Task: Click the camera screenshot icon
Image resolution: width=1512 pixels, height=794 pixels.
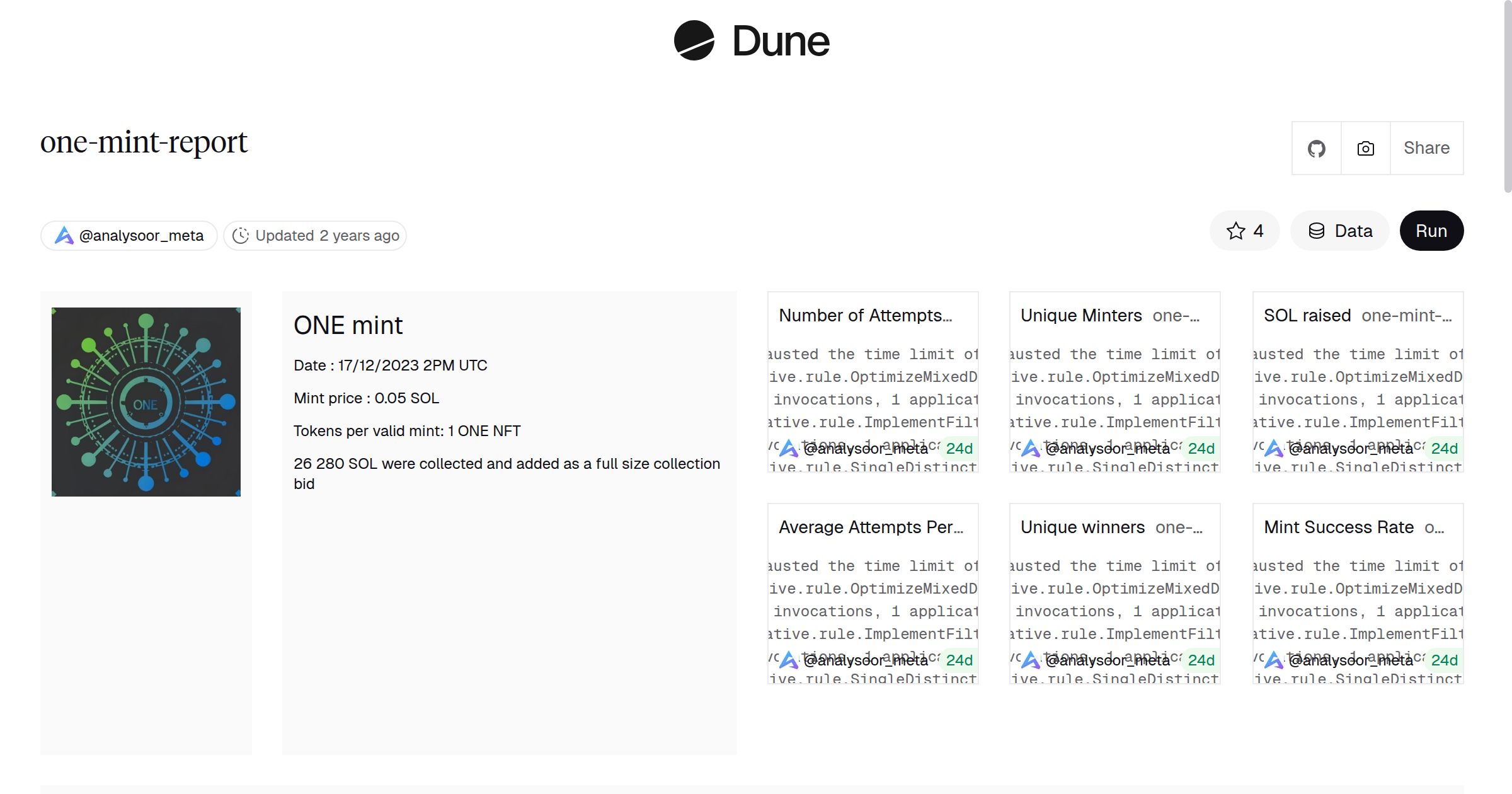Action: [1365, 148]
